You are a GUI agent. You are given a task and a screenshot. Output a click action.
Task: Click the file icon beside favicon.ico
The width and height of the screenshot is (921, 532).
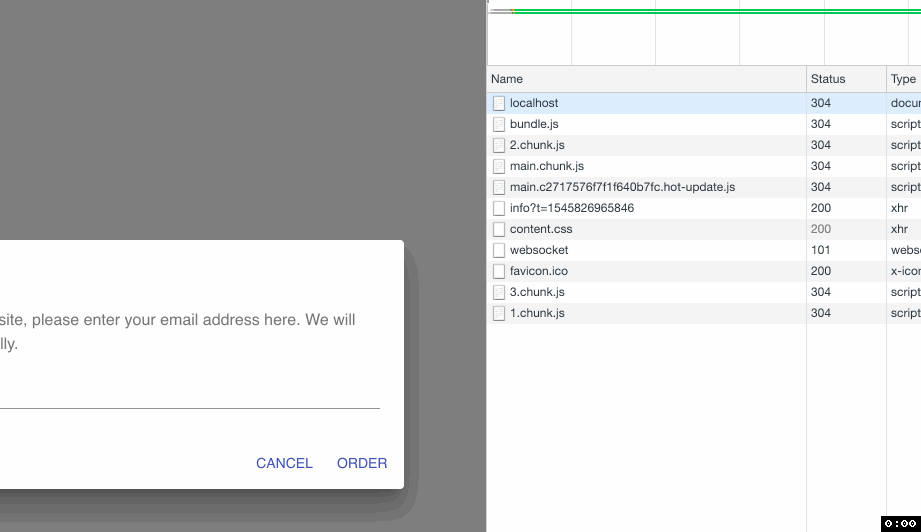pos(499,271)
